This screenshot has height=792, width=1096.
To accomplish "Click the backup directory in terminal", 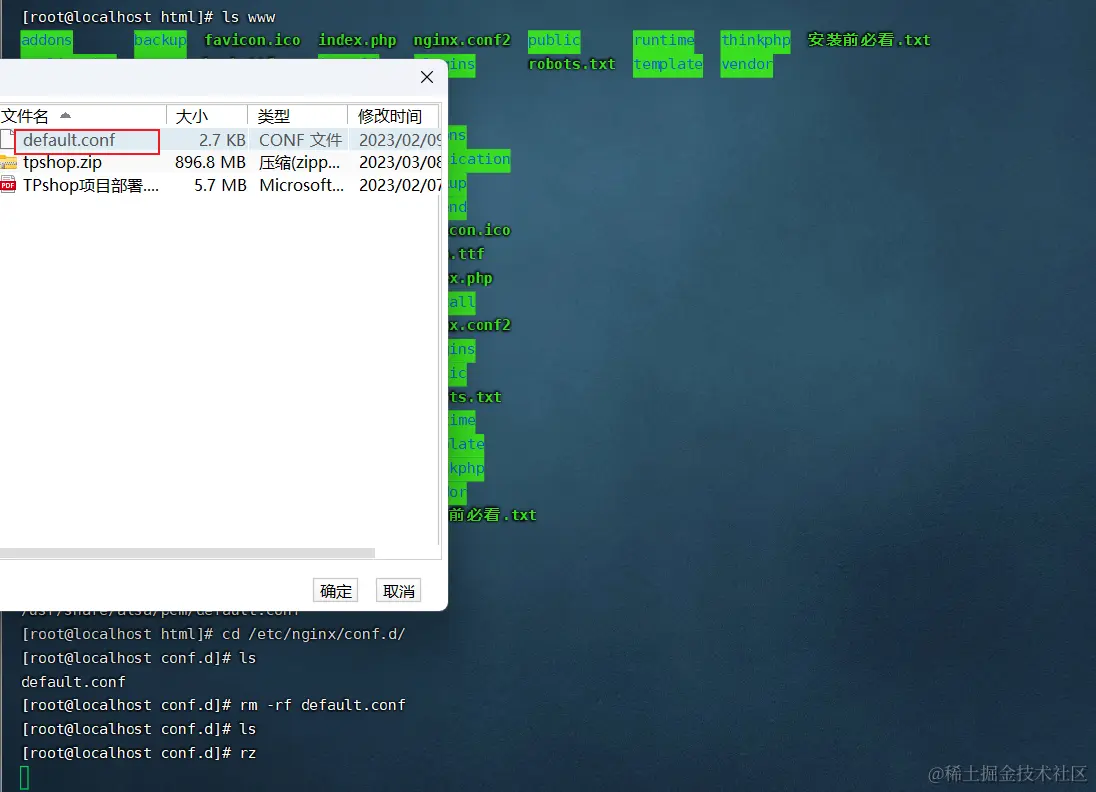I will coord(160,41).
